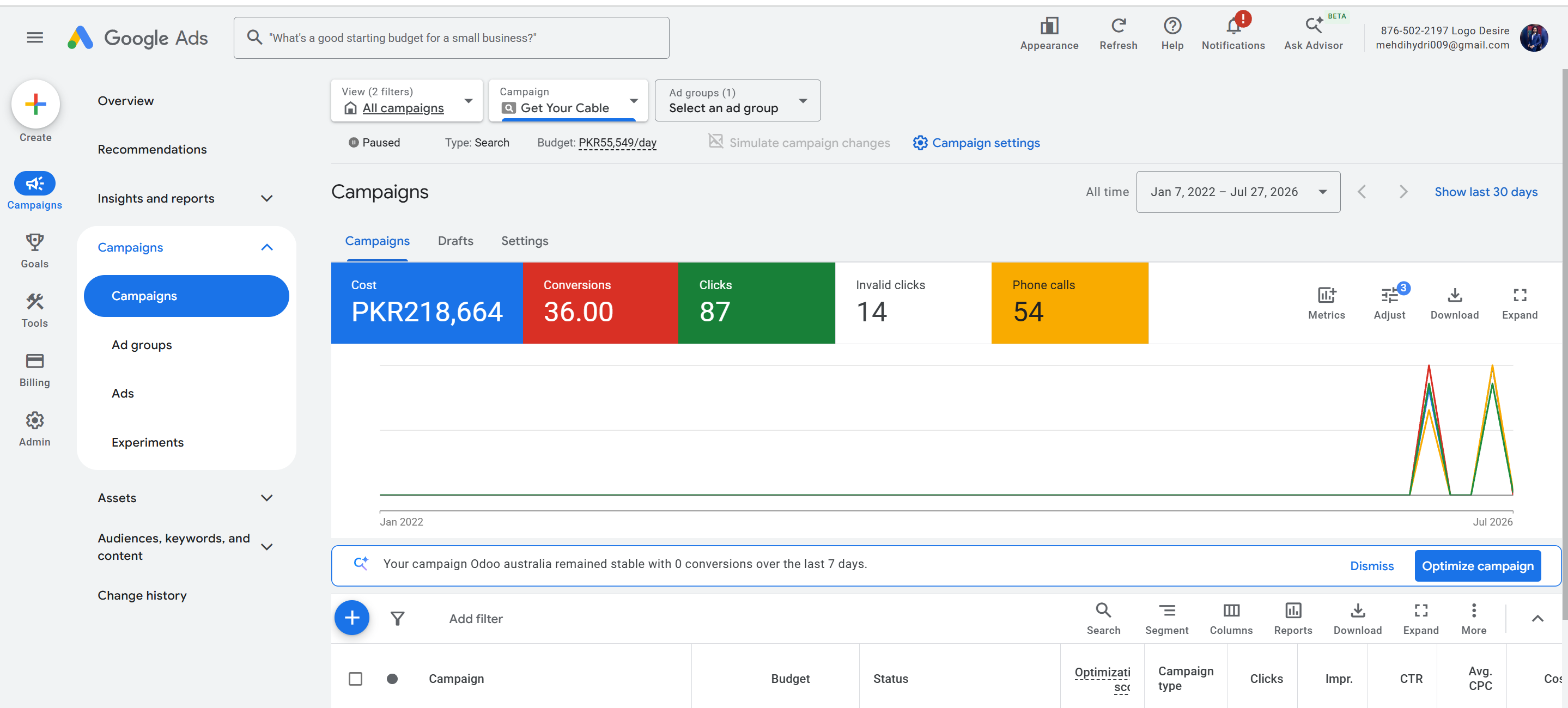1568x708 pixels.
Task: Open the hamburger main menu
Action: [35, 38]
